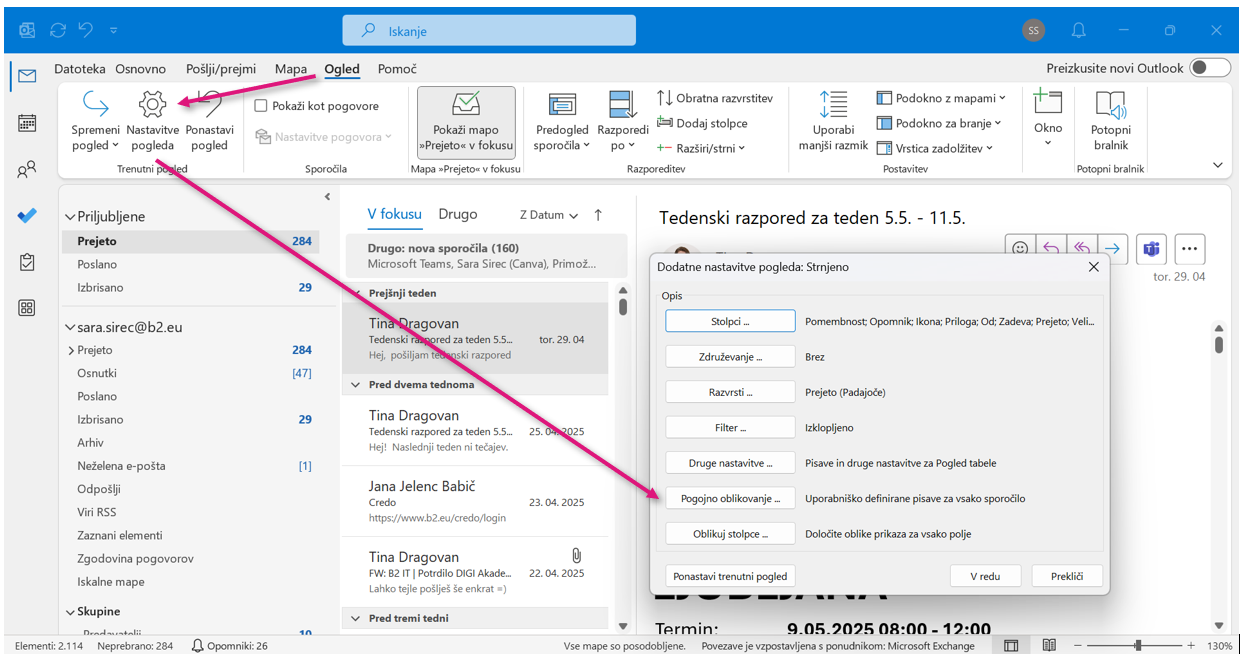Viewport: 1243px width, 655px height.
Task: Click V redu in the dialog
Action: 985,576
